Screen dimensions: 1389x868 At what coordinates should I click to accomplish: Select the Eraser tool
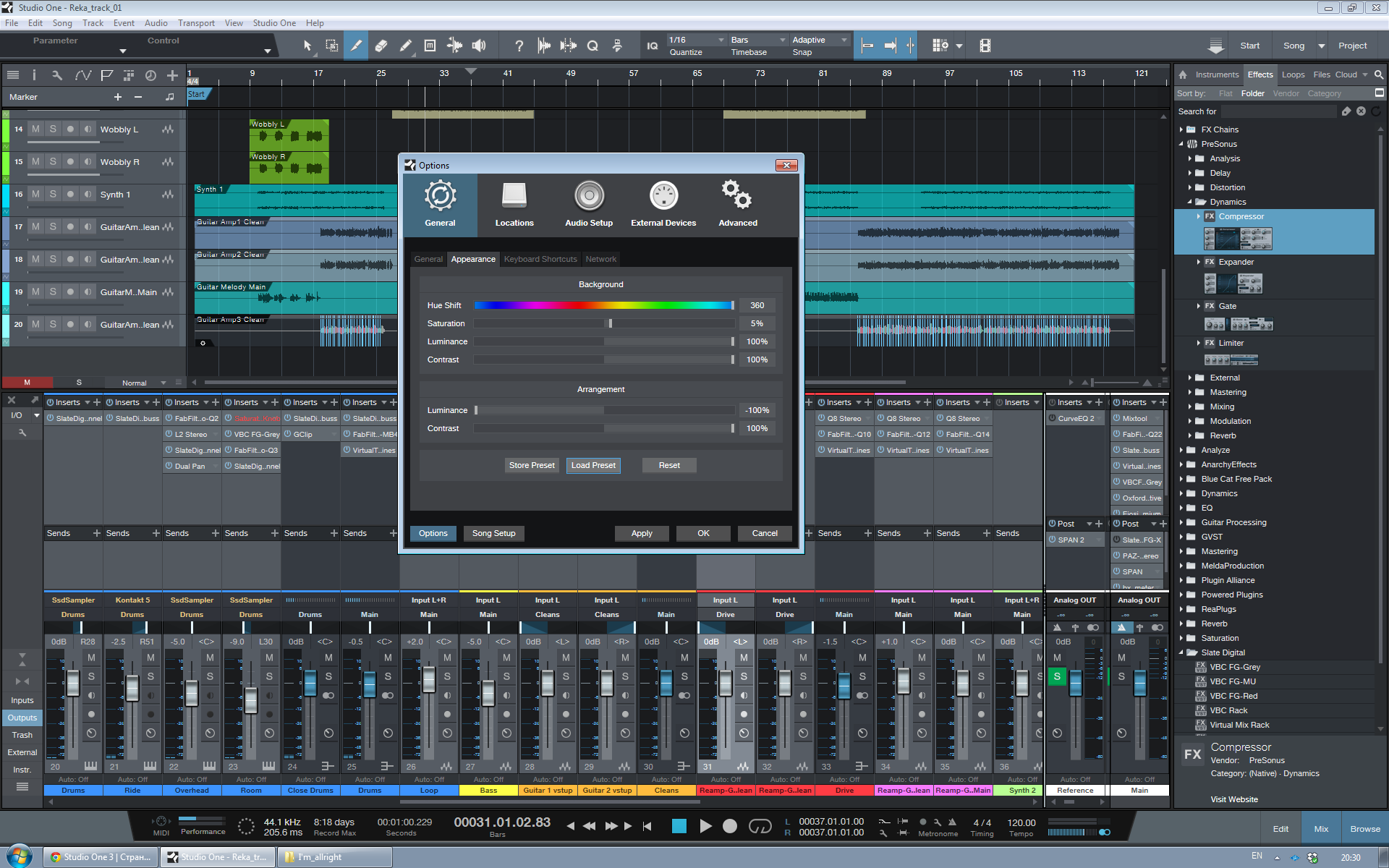coord(381,46)
